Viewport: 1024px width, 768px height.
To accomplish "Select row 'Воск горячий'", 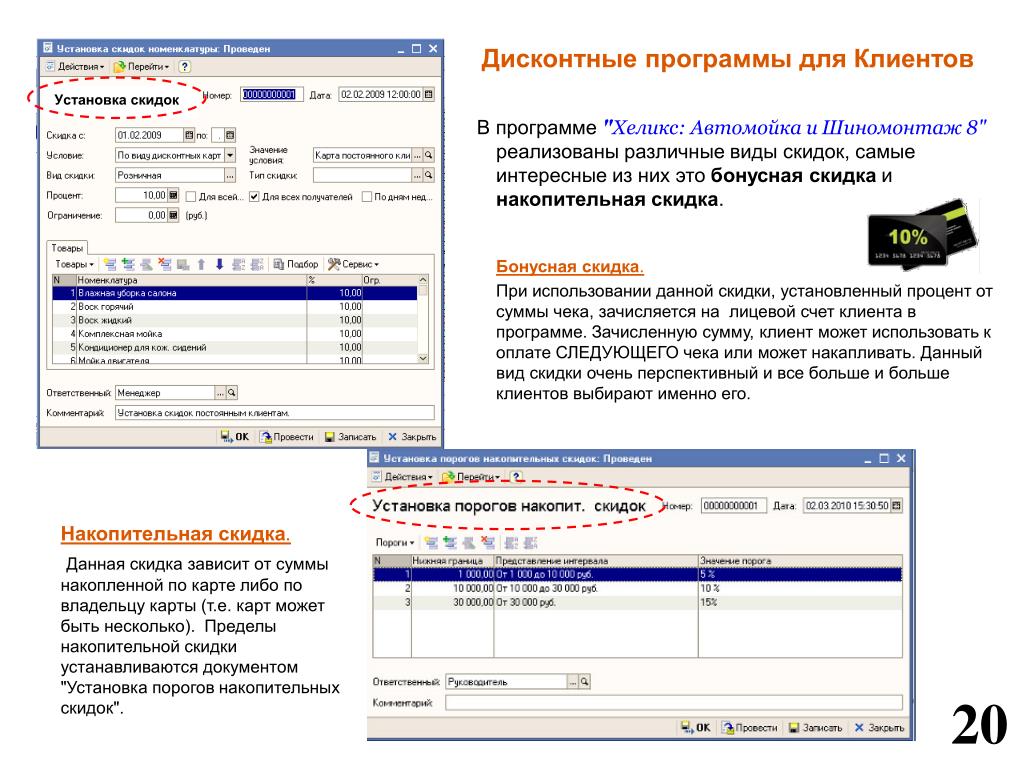I will [234, 307].
